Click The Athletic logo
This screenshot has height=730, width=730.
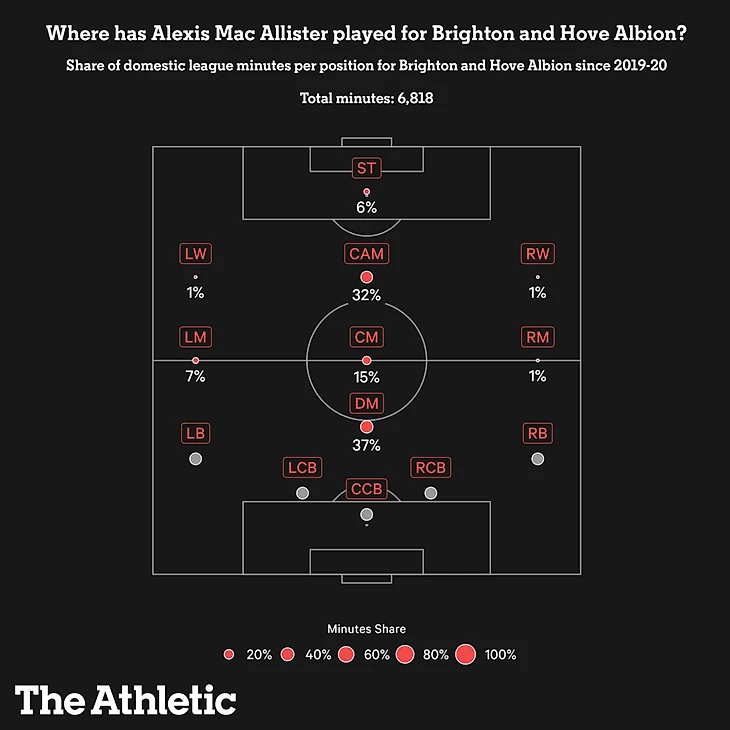point(126,699)
